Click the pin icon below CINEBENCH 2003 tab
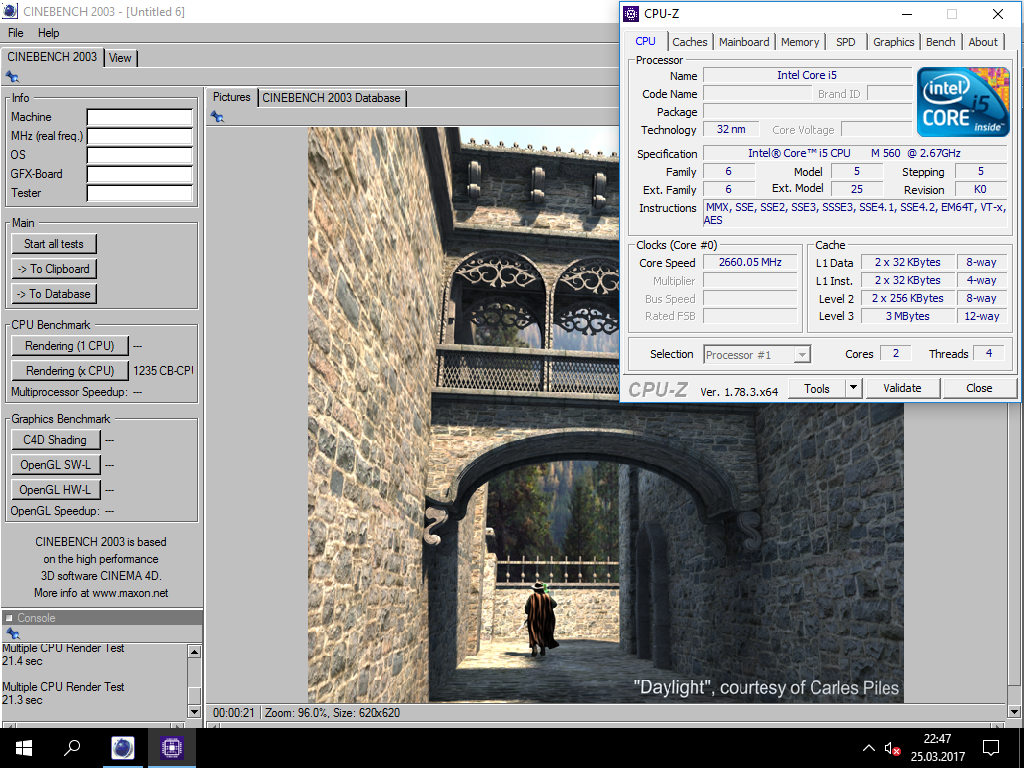Image resolution: width=1024 pixels, height=768 pixels. pos(12,76)
